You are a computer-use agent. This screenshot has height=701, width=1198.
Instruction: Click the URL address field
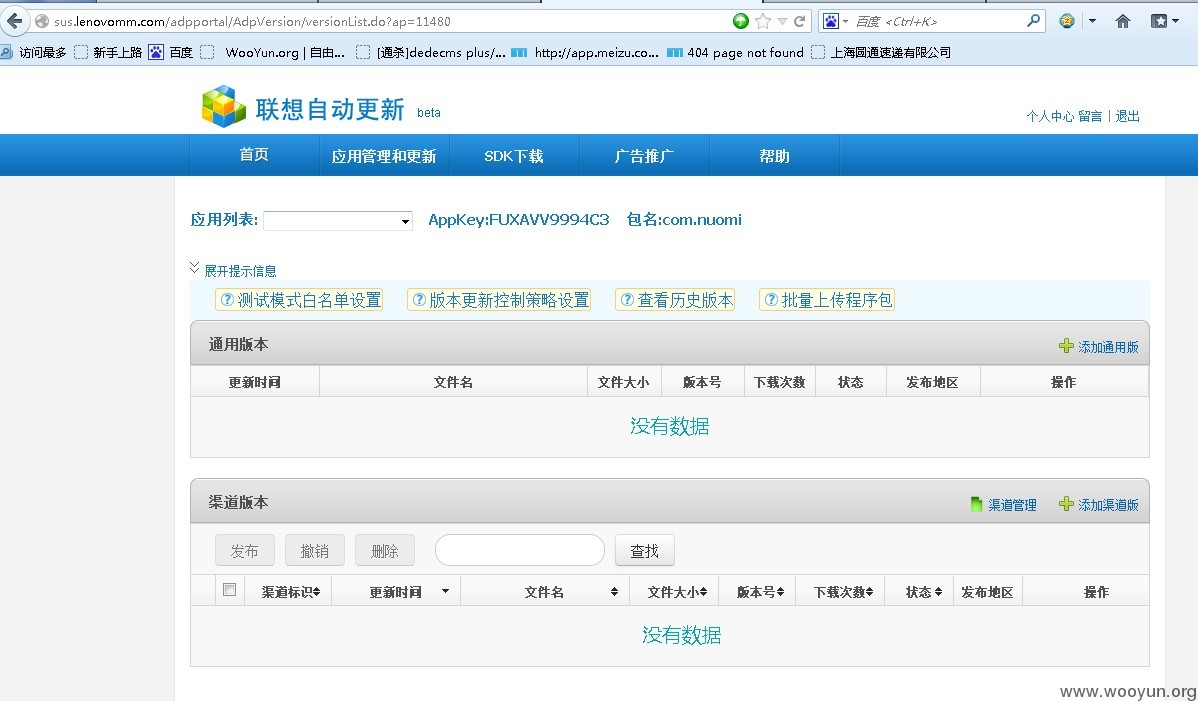[x=390, y=21]
